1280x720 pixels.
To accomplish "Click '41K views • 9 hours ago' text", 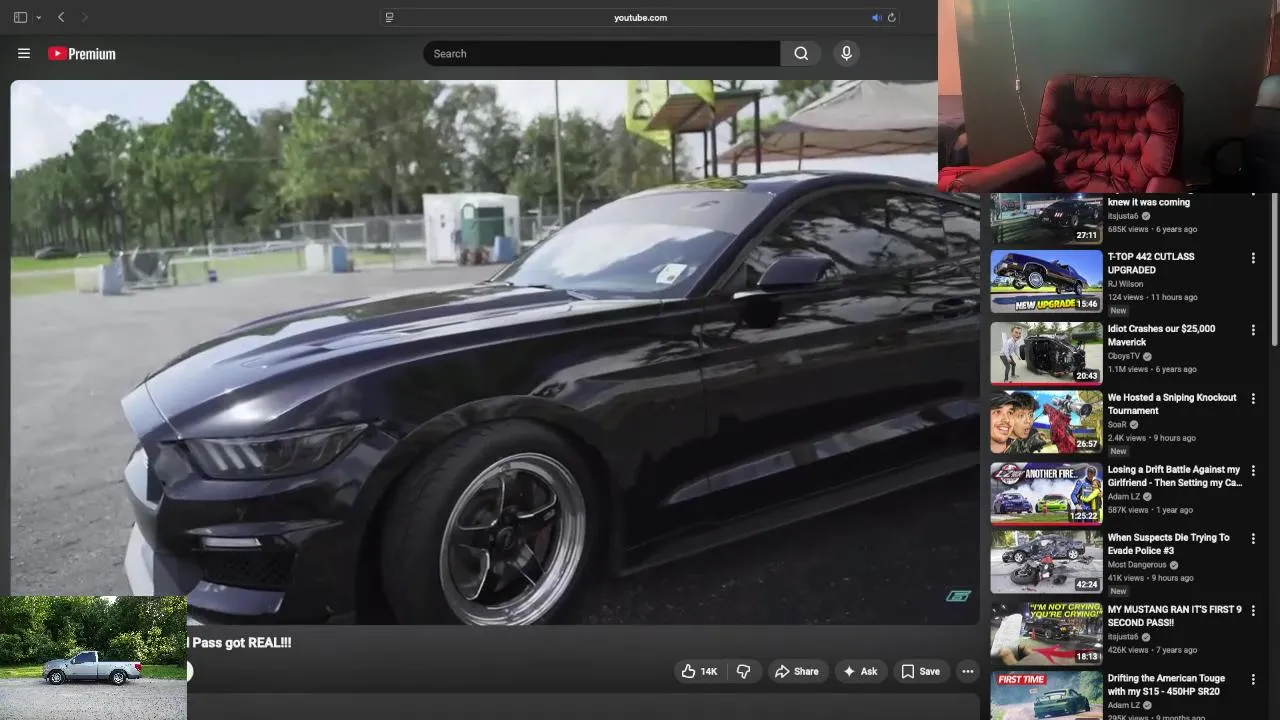I will point(1150,578).
